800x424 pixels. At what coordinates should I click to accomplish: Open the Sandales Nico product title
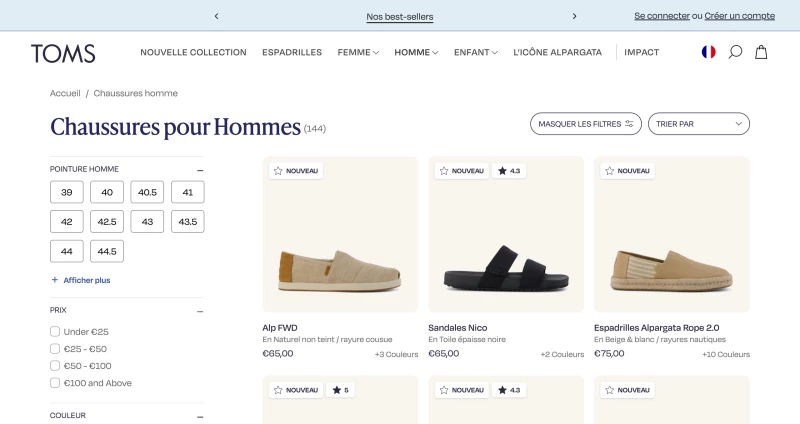pos(458,328)
